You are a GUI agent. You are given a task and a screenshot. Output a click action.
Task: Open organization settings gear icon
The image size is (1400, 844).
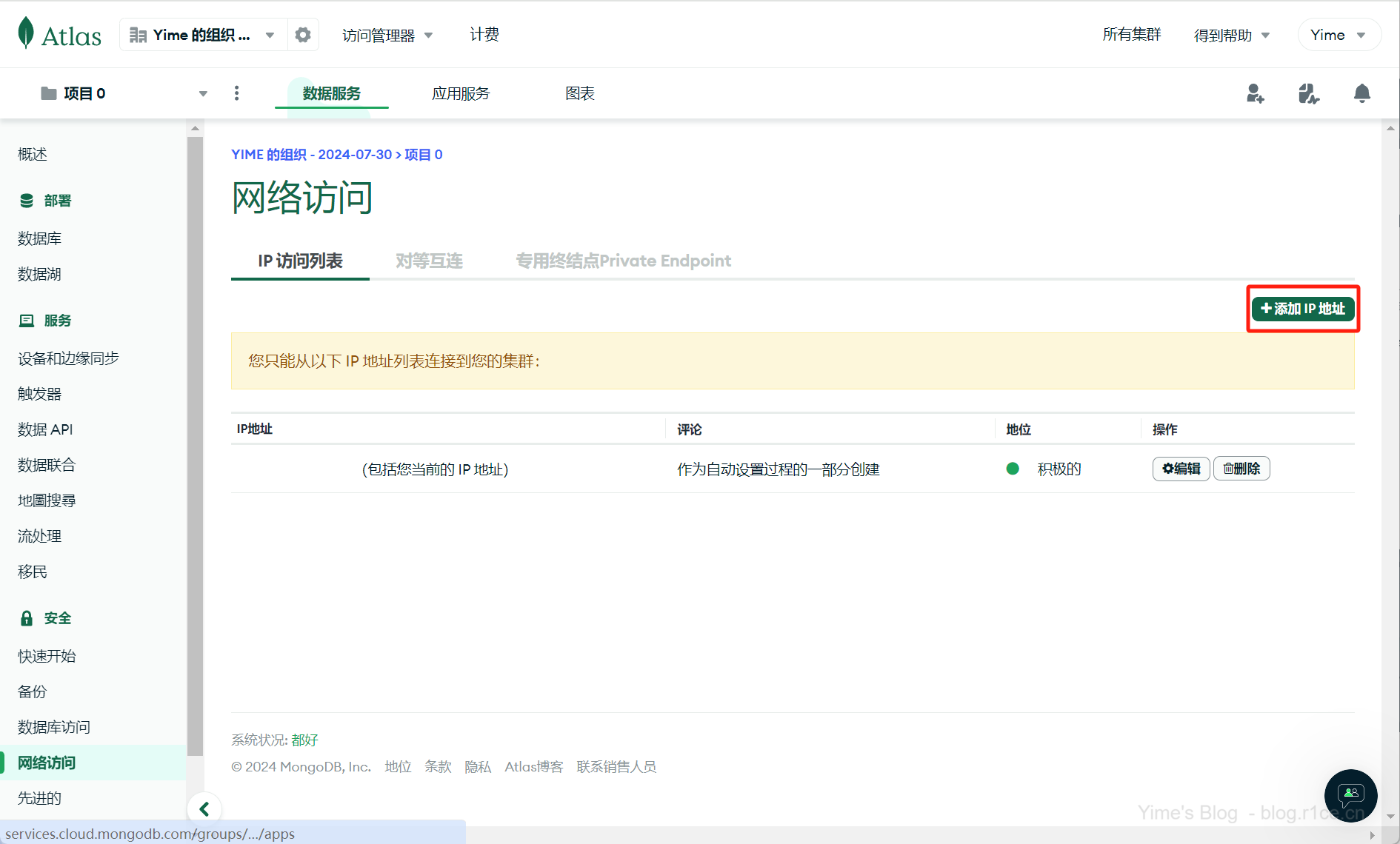pos(303,35)
